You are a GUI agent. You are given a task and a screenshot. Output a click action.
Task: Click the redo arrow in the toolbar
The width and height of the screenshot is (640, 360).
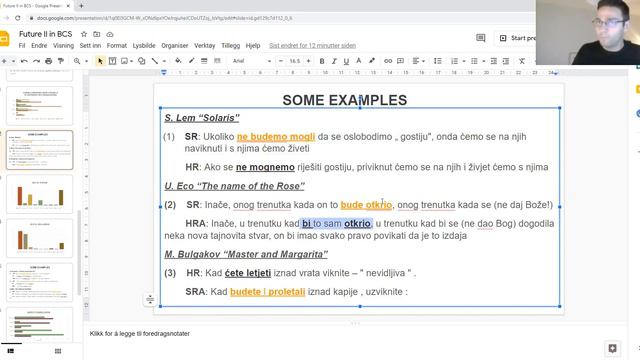tap(36, 61)
